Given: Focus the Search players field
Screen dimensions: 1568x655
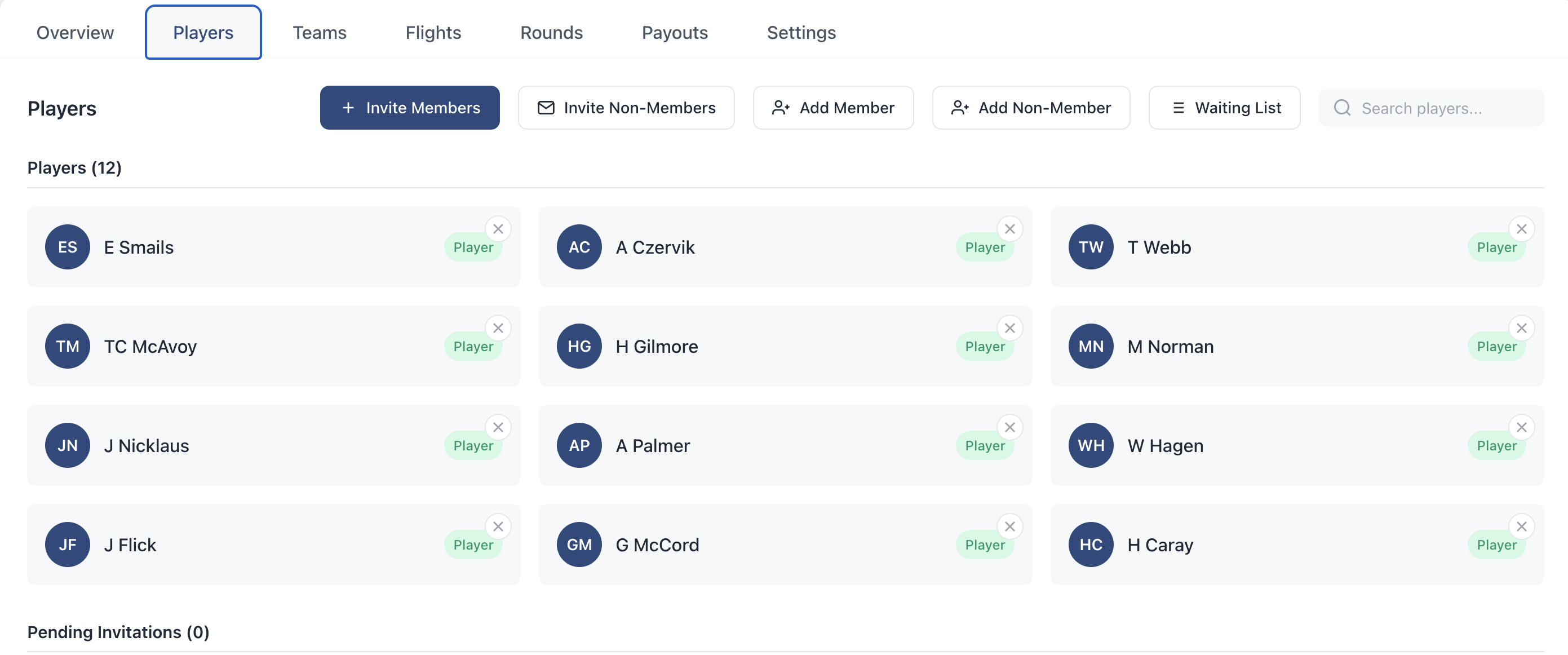Looking at the screenshot, I should click(x=1431, y=108).
